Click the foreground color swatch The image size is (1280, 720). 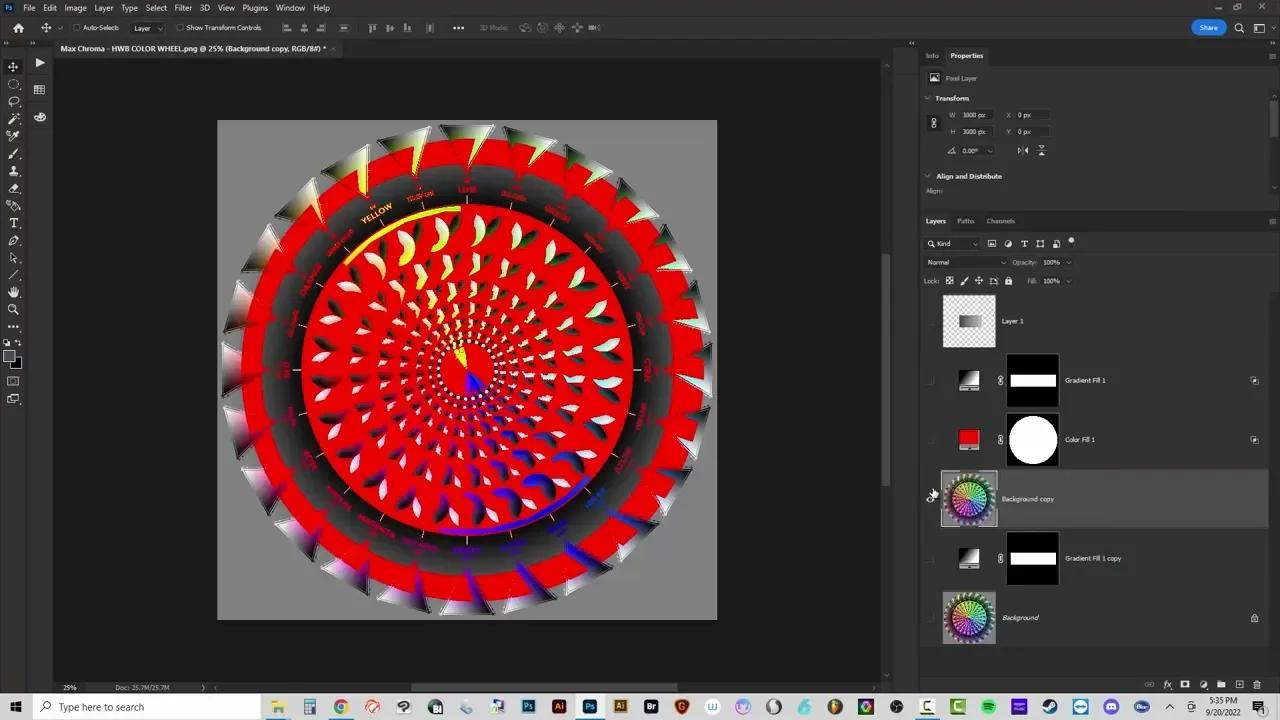(10, 357)
